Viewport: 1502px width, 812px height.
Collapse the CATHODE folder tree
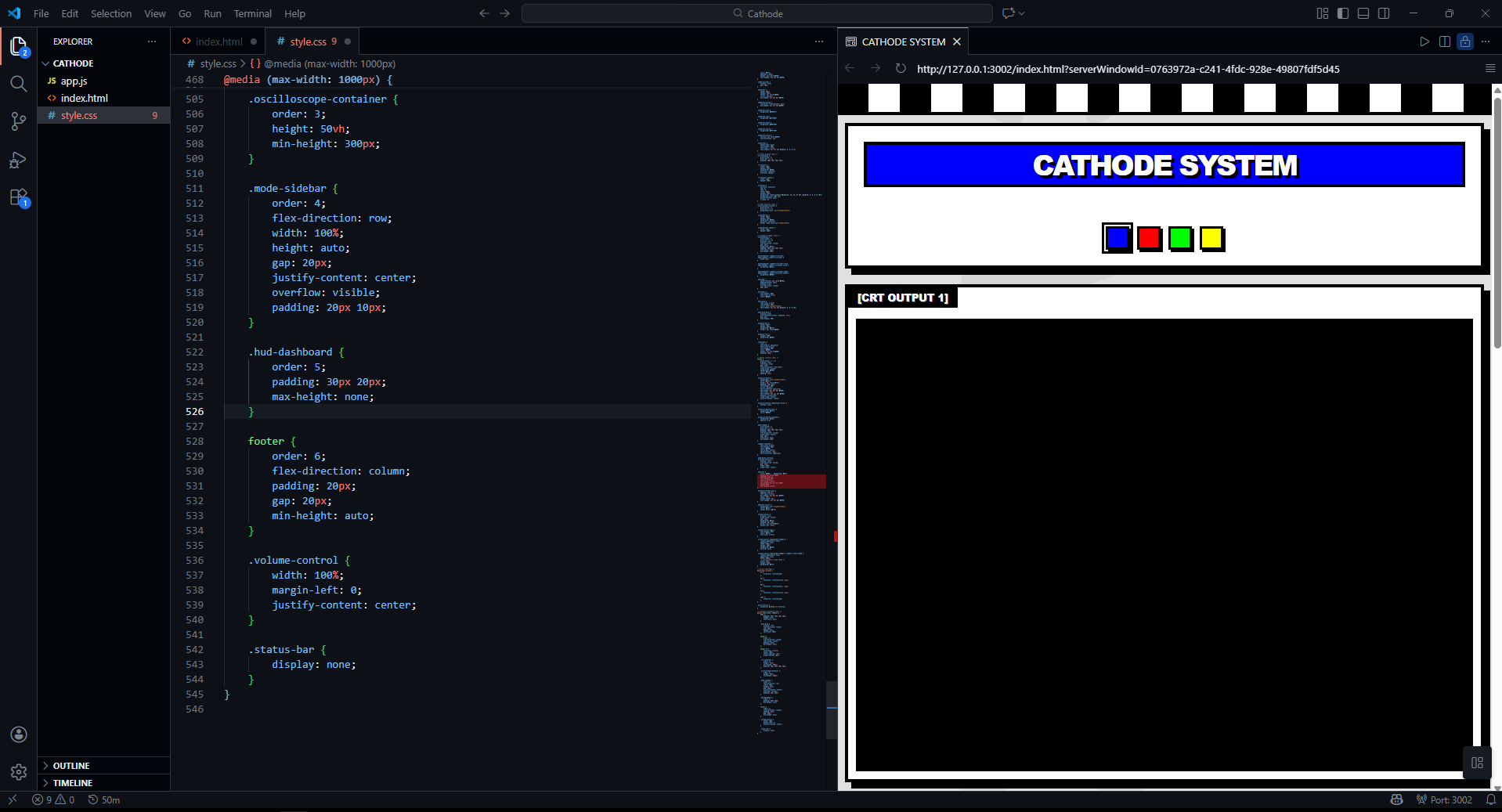point(73,63)
